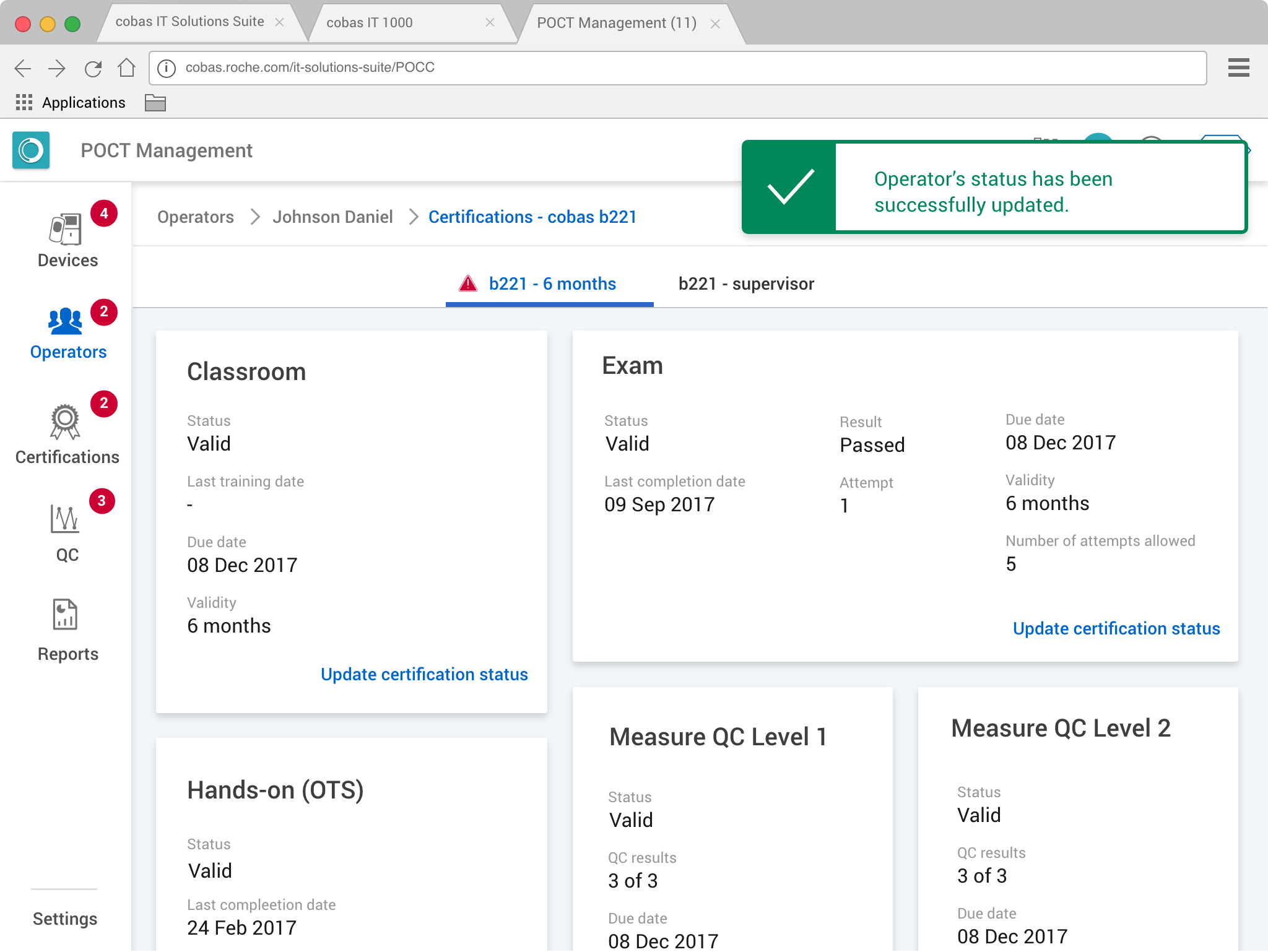Select the b221 - 6 months tab
The width and height of the screenshot is (1268, 952).
coord(552,284)
